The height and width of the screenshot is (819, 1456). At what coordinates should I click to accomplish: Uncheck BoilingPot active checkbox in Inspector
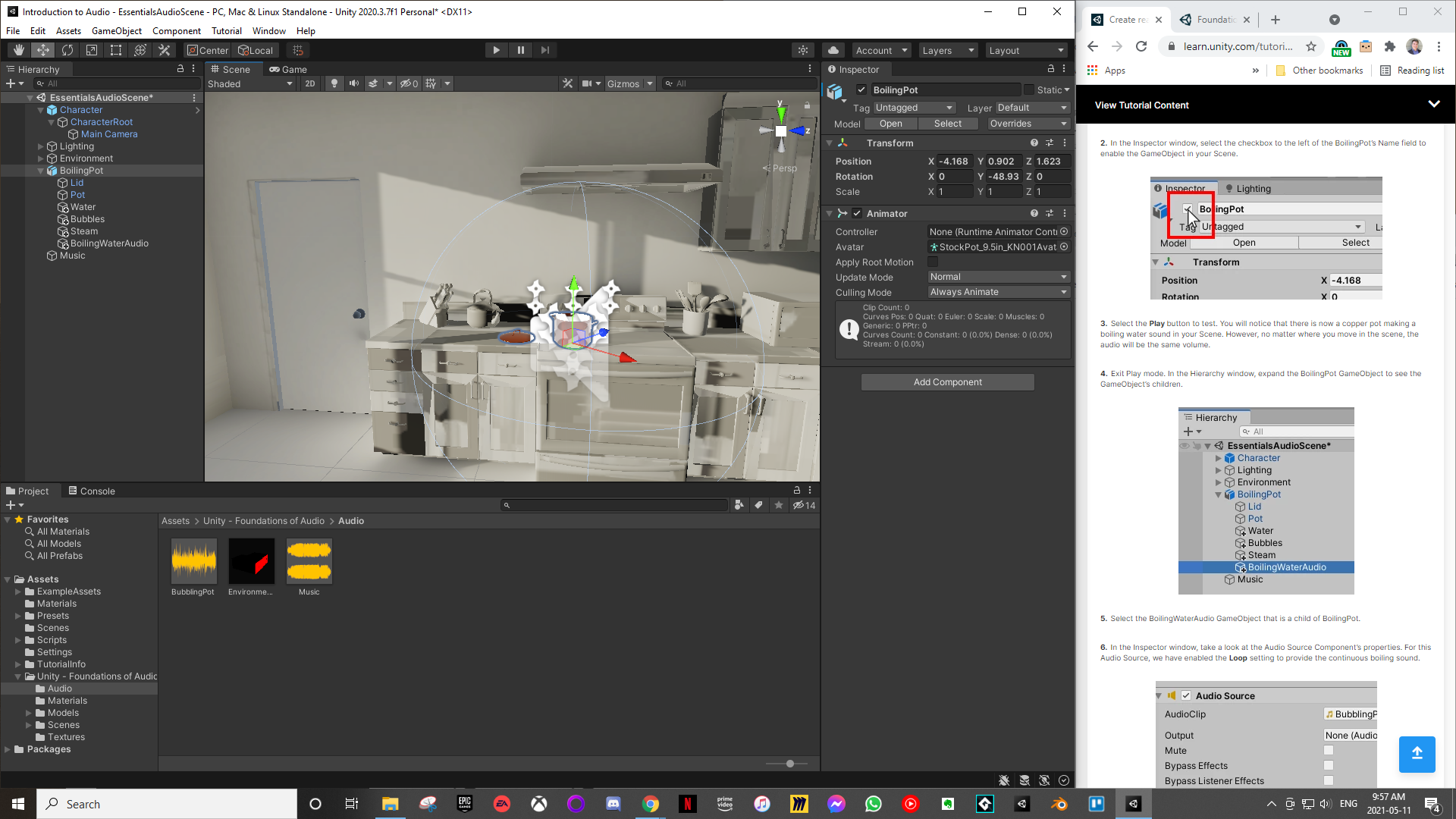[861, 89]
